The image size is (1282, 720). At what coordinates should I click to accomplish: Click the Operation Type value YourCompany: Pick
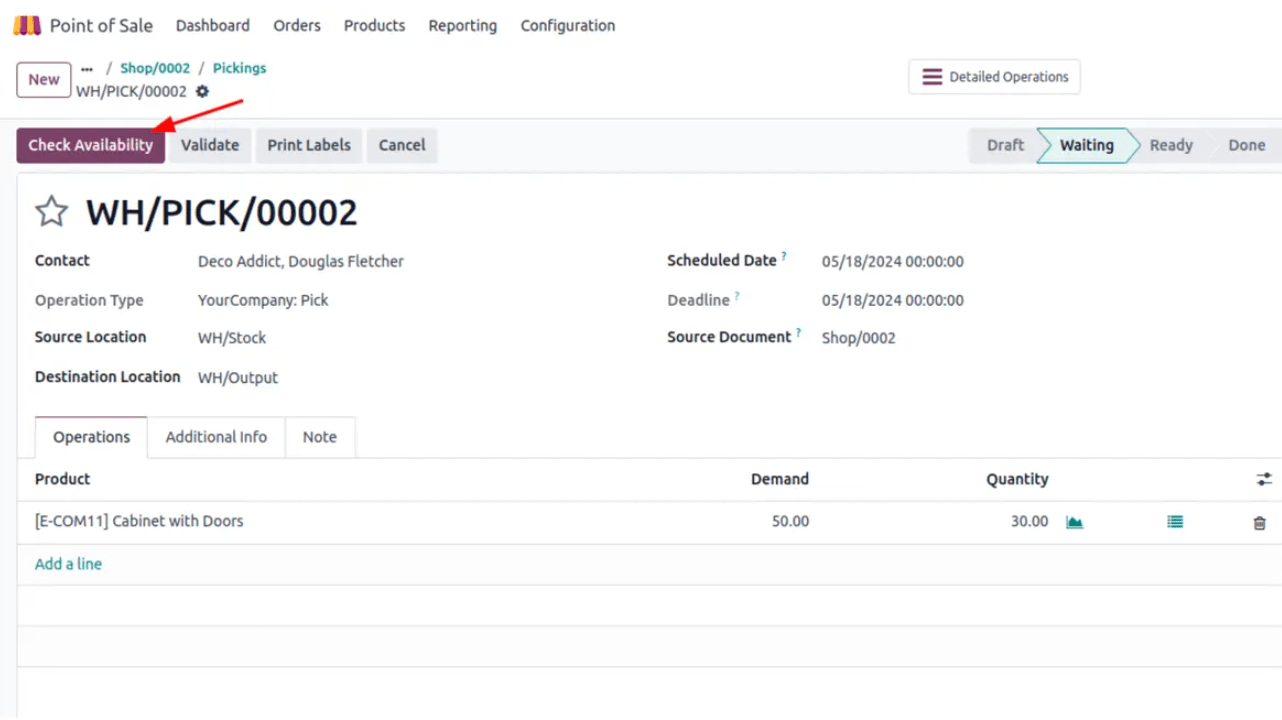pos(263,300)
